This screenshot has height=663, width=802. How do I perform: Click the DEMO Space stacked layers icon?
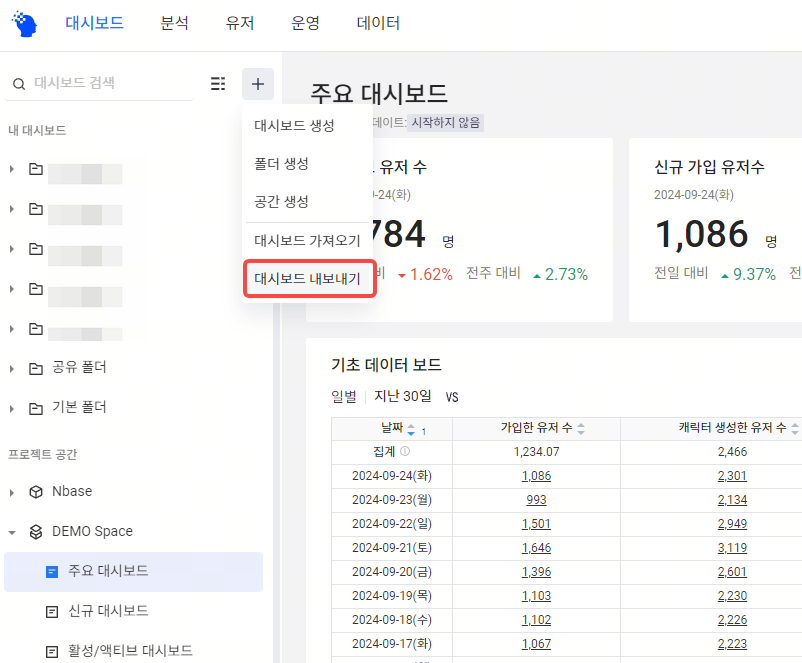tap(36, 532)
